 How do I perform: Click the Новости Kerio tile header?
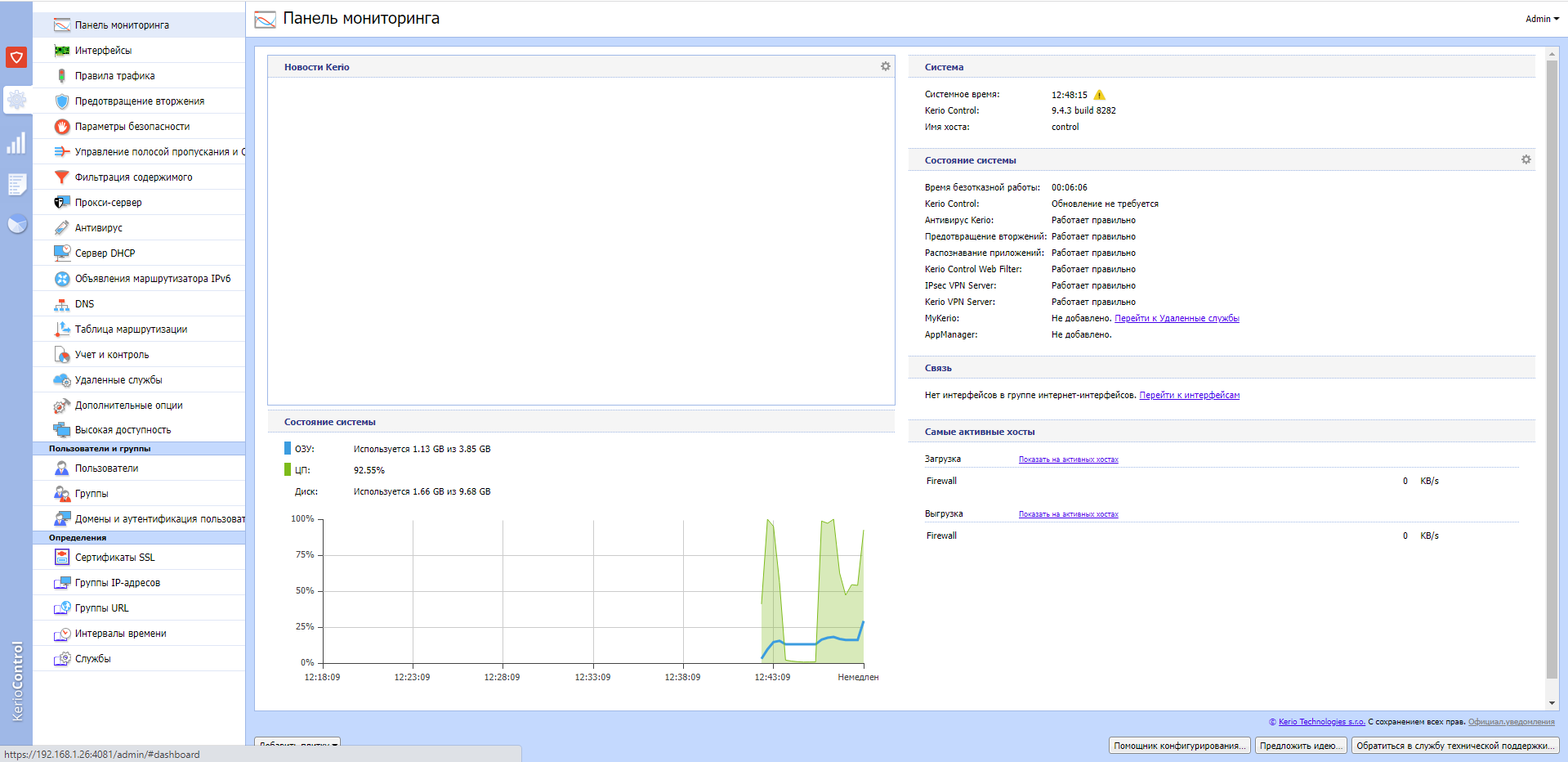click(x=581, y=67)
